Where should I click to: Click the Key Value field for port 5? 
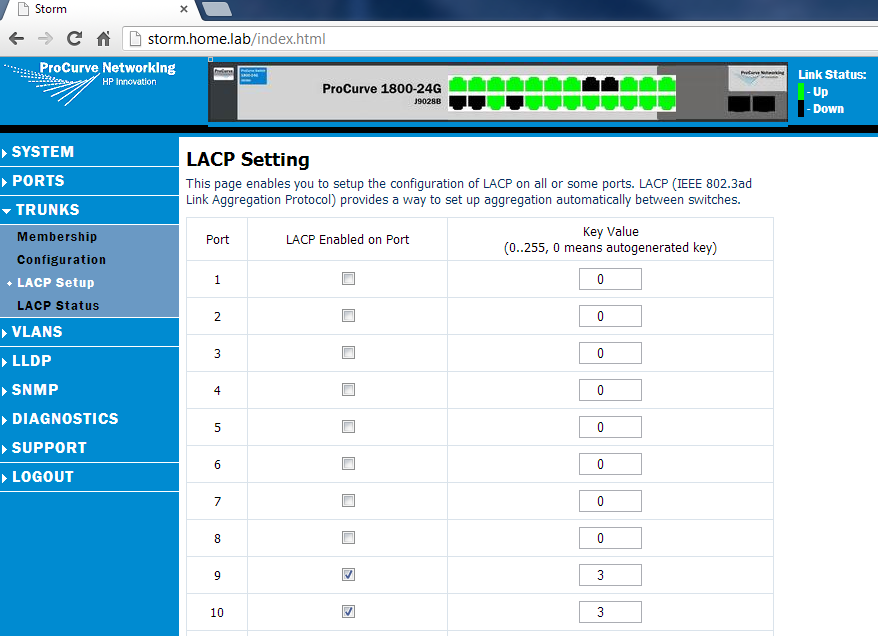[610, 427]
